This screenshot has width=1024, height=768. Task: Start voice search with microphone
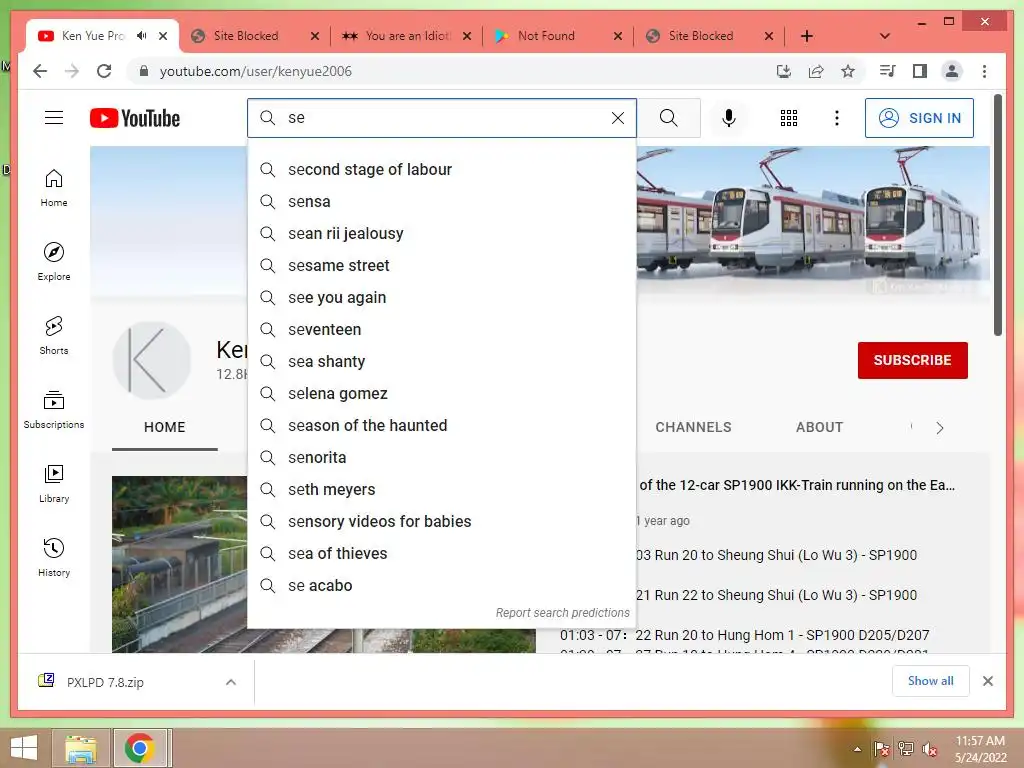tap(729, 118)
